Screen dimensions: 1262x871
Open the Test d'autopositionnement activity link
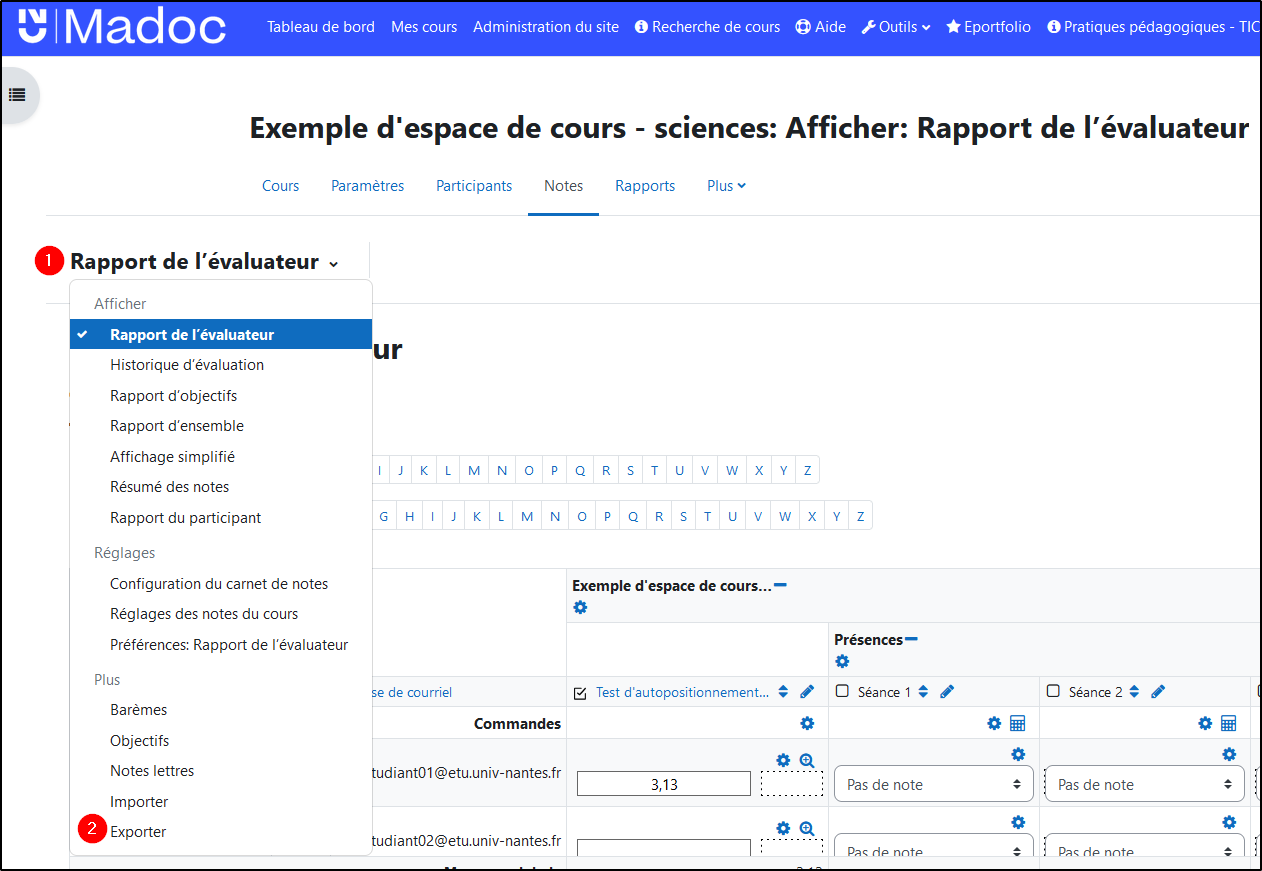point(665,691)
